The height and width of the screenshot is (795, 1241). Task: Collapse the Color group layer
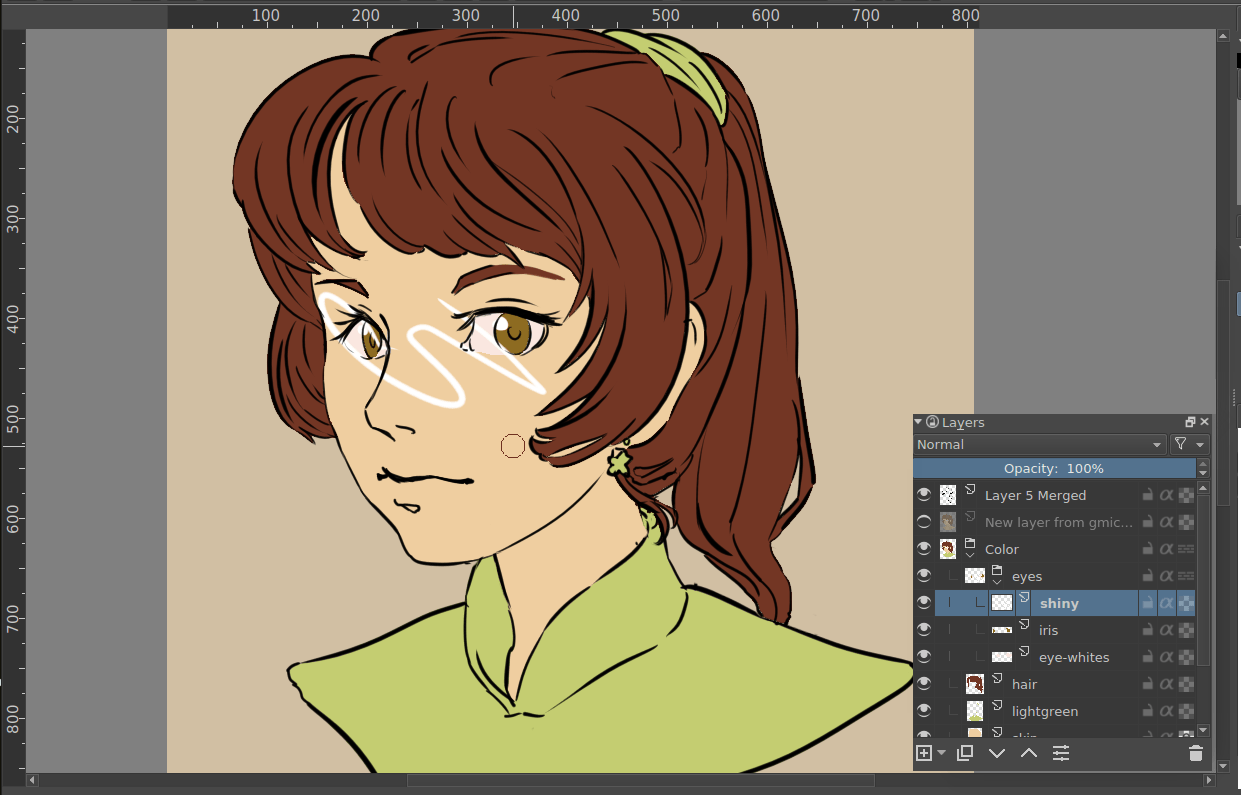[x=970, y=555]
